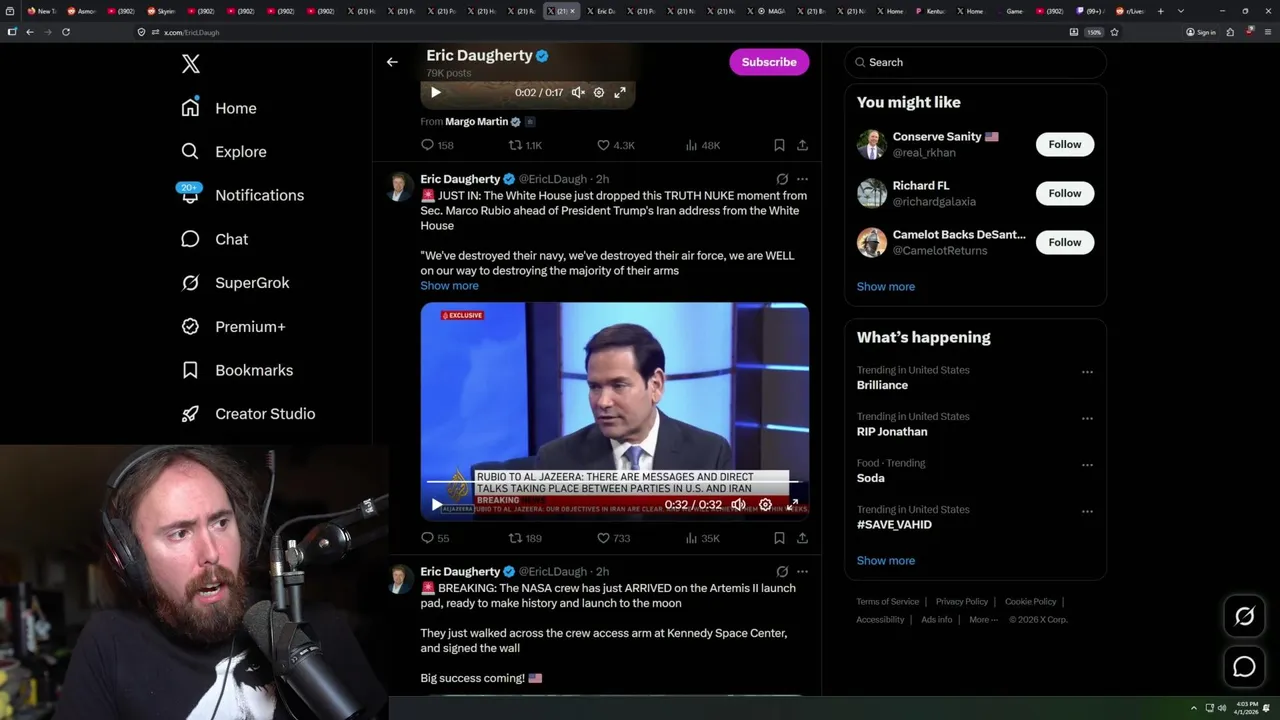Image resolution: width=1280 pixels, height=720 pixels.
Task: Click the Bookmarks sidebar icon
Action: click(190, 370)
